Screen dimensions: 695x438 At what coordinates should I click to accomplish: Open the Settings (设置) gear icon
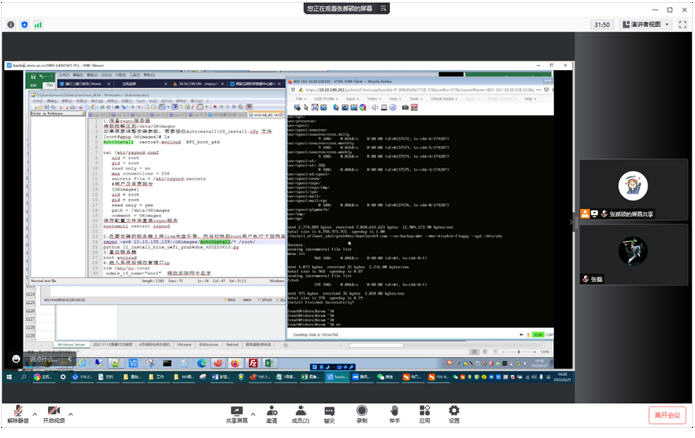(x=454, y=412)
